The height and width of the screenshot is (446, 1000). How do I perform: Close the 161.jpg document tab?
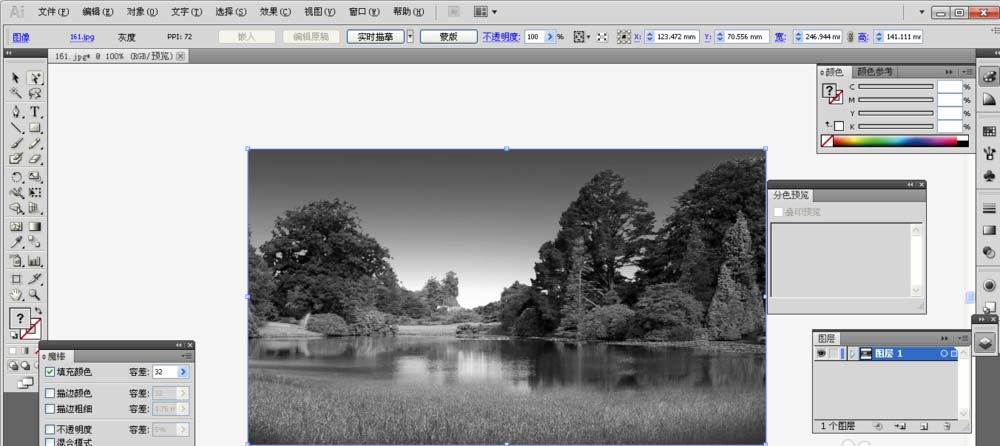pos(180,56)
